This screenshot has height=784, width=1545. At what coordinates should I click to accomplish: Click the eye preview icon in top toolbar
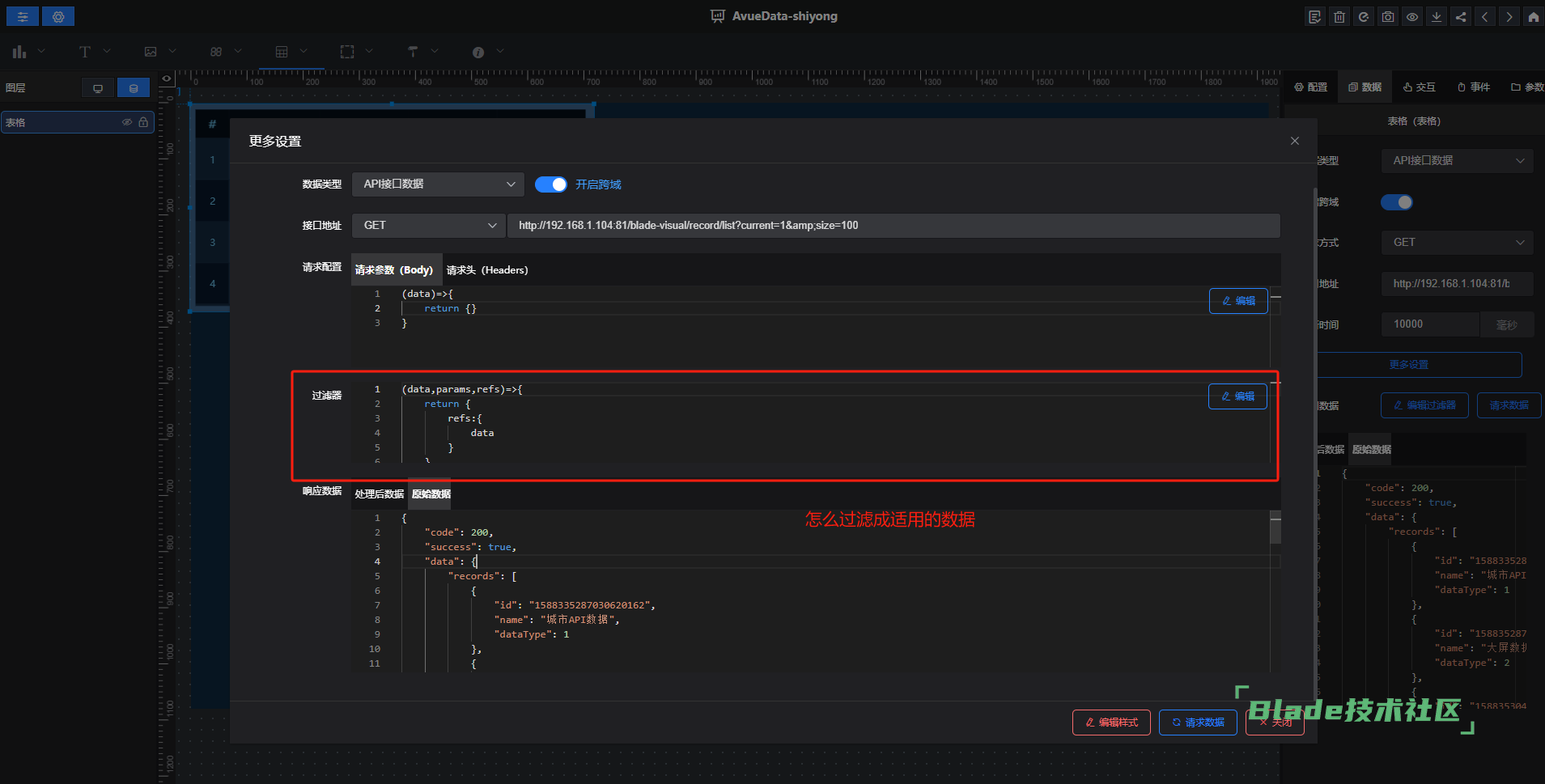[1412, 16]
